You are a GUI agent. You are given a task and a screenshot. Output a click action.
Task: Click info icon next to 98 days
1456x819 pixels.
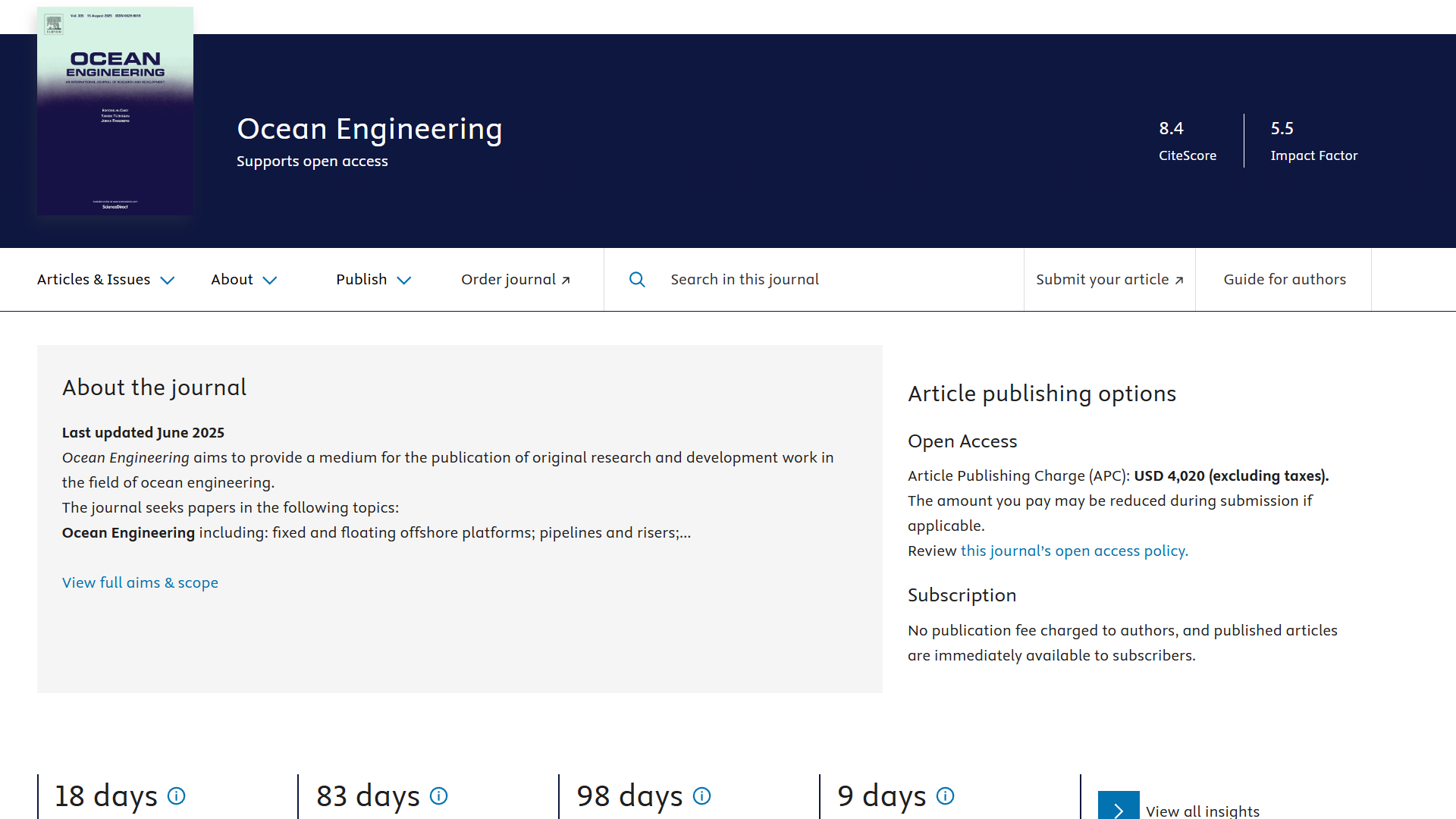point(701,795)
